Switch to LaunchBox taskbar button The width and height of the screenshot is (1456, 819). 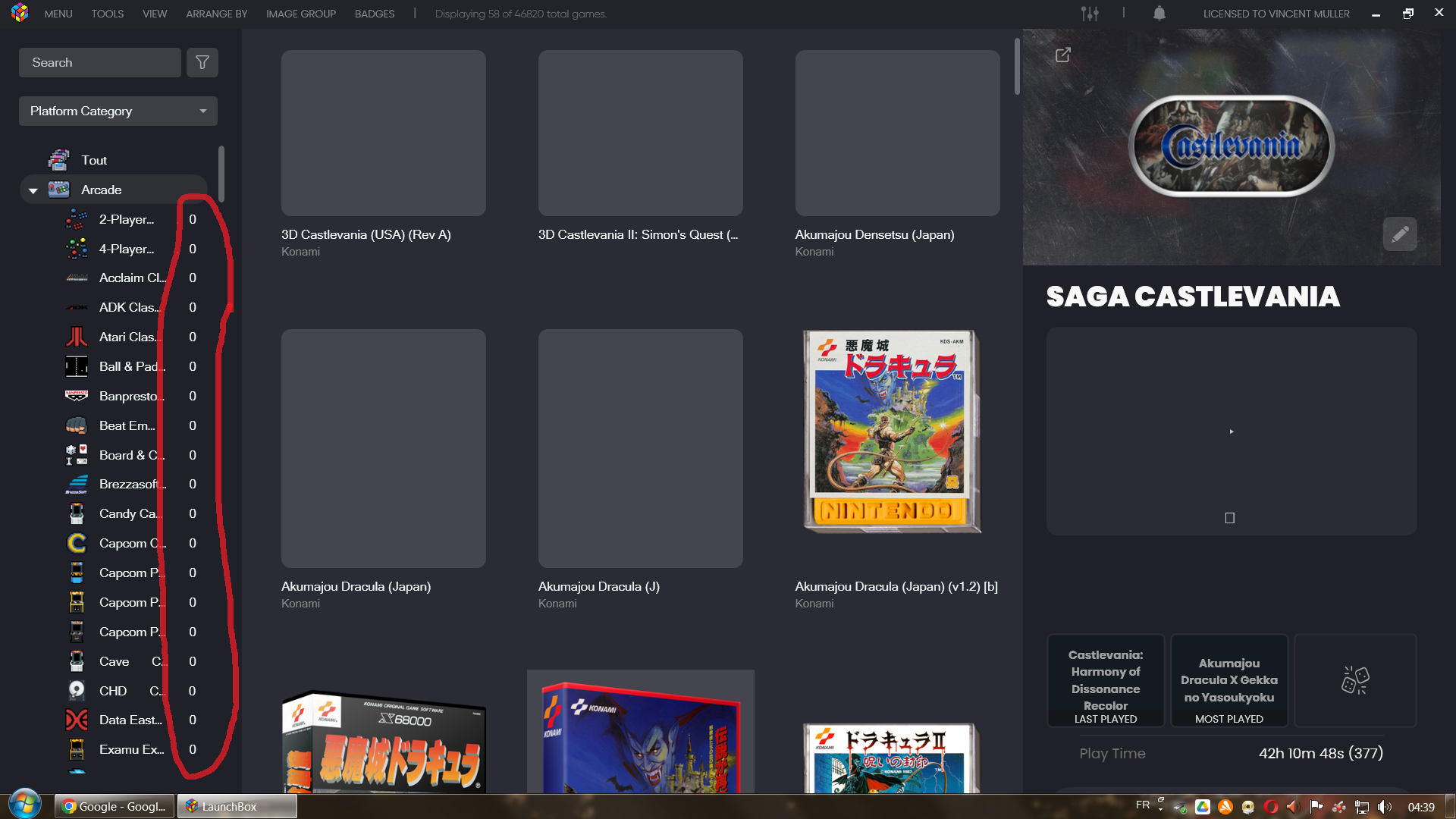point(237,806)
